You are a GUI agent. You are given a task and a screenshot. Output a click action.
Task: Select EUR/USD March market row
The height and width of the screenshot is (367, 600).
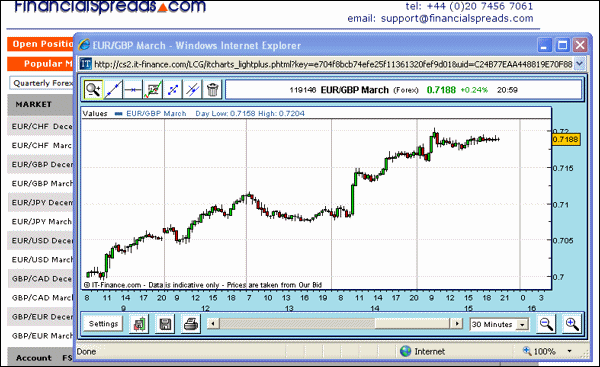click(x=41, y=260)
